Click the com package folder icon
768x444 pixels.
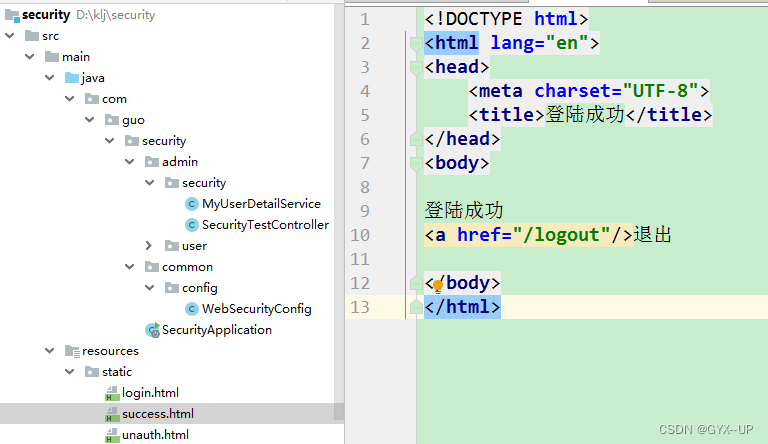[92, 99]
